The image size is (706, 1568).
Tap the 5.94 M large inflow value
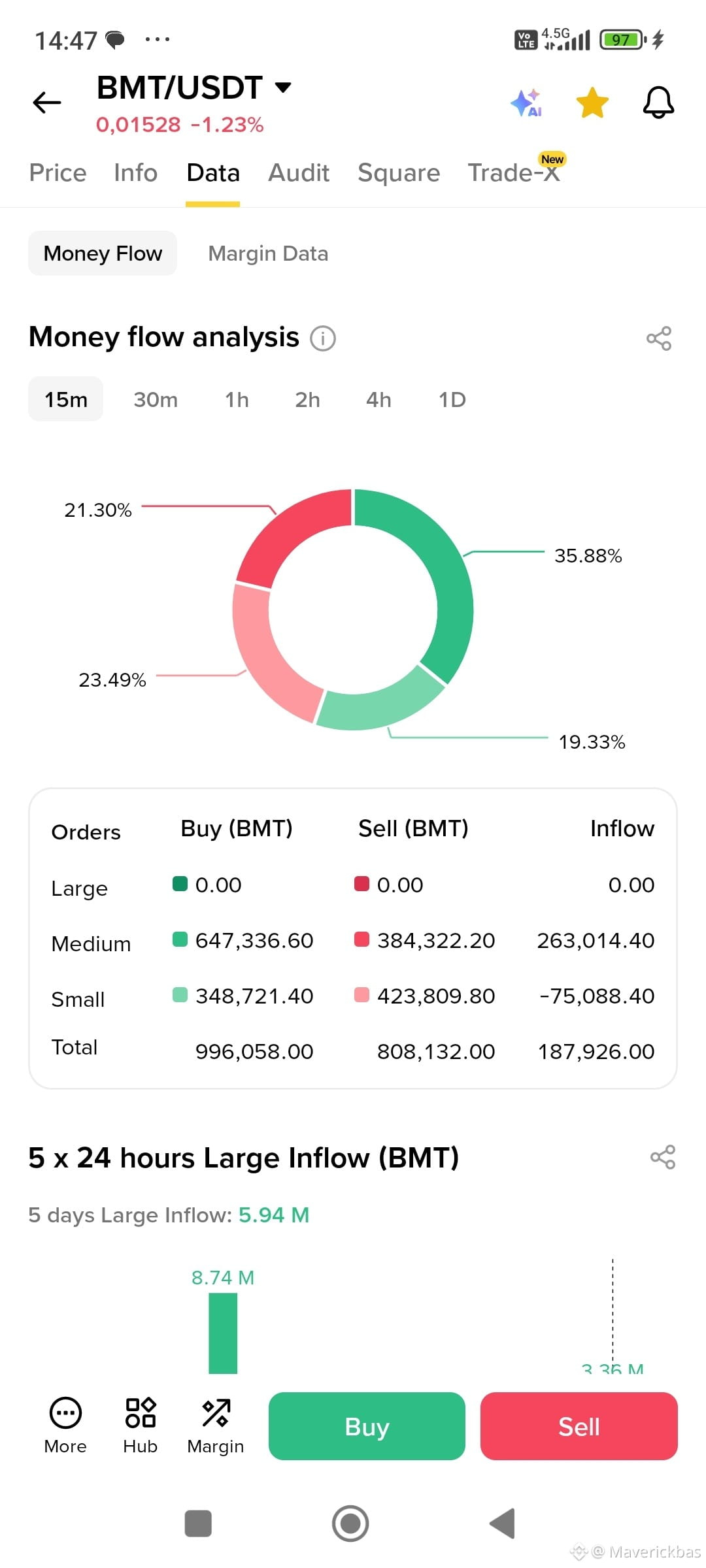[x=274, y=1215]
